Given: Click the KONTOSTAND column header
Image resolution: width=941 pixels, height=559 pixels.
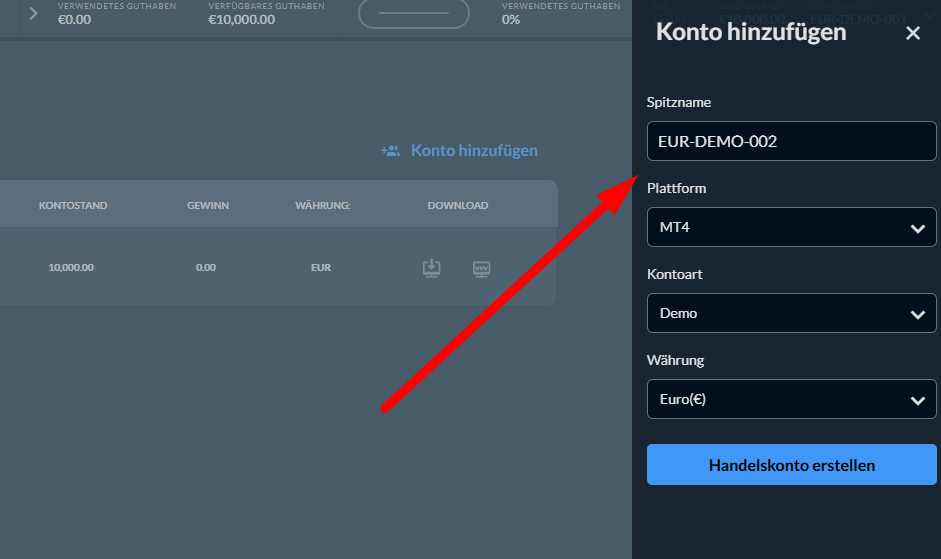Looking at the screenshot, I should (73, 205).
